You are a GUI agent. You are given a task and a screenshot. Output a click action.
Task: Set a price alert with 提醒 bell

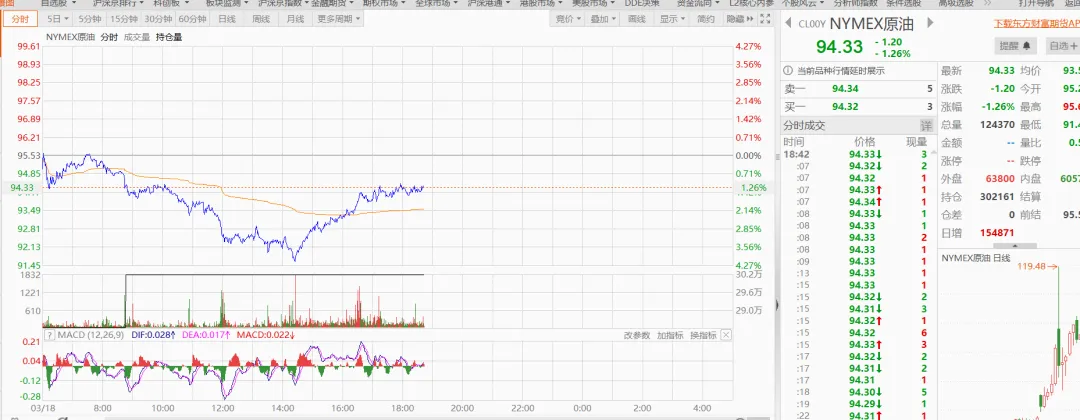click(x=1016, y=46)
